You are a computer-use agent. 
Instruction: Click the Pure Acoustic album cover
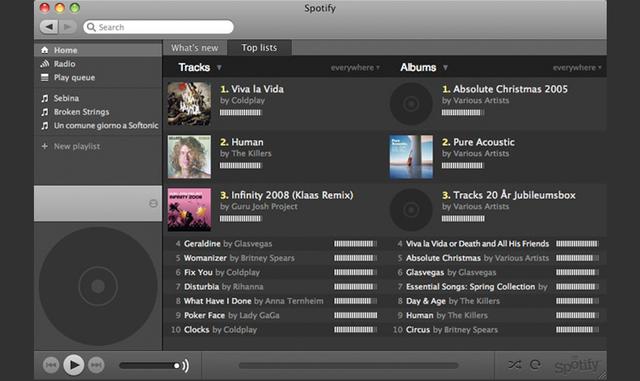[411, 157]
